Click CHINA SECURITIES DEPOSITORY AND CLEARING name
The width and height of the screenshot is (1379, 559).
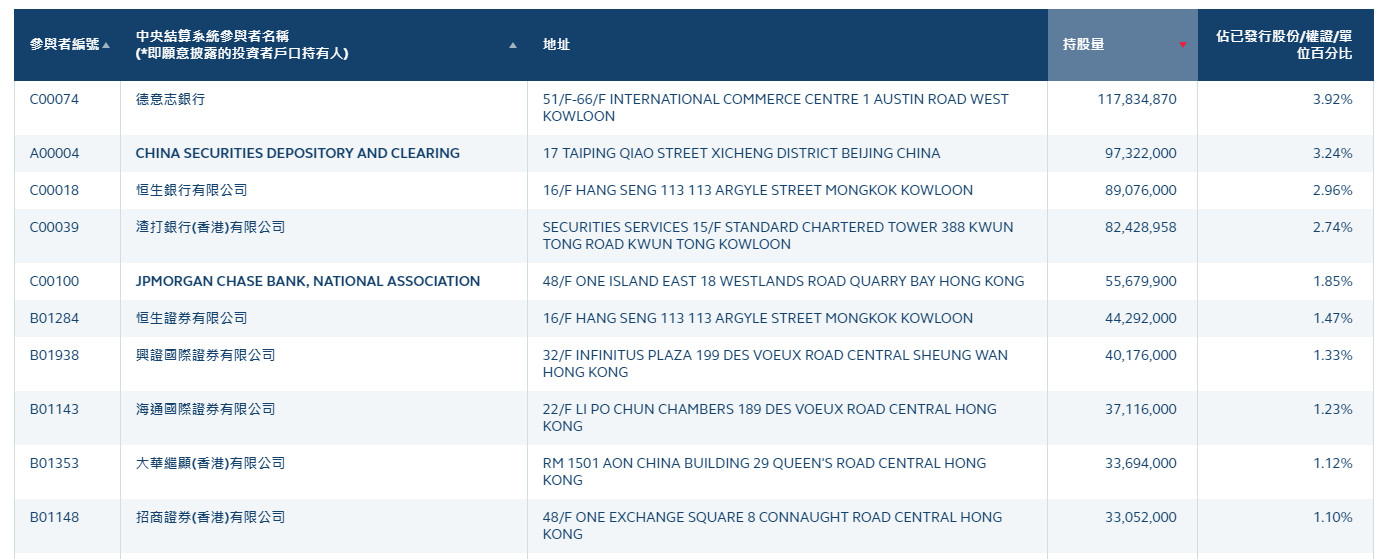click(298, 153)
